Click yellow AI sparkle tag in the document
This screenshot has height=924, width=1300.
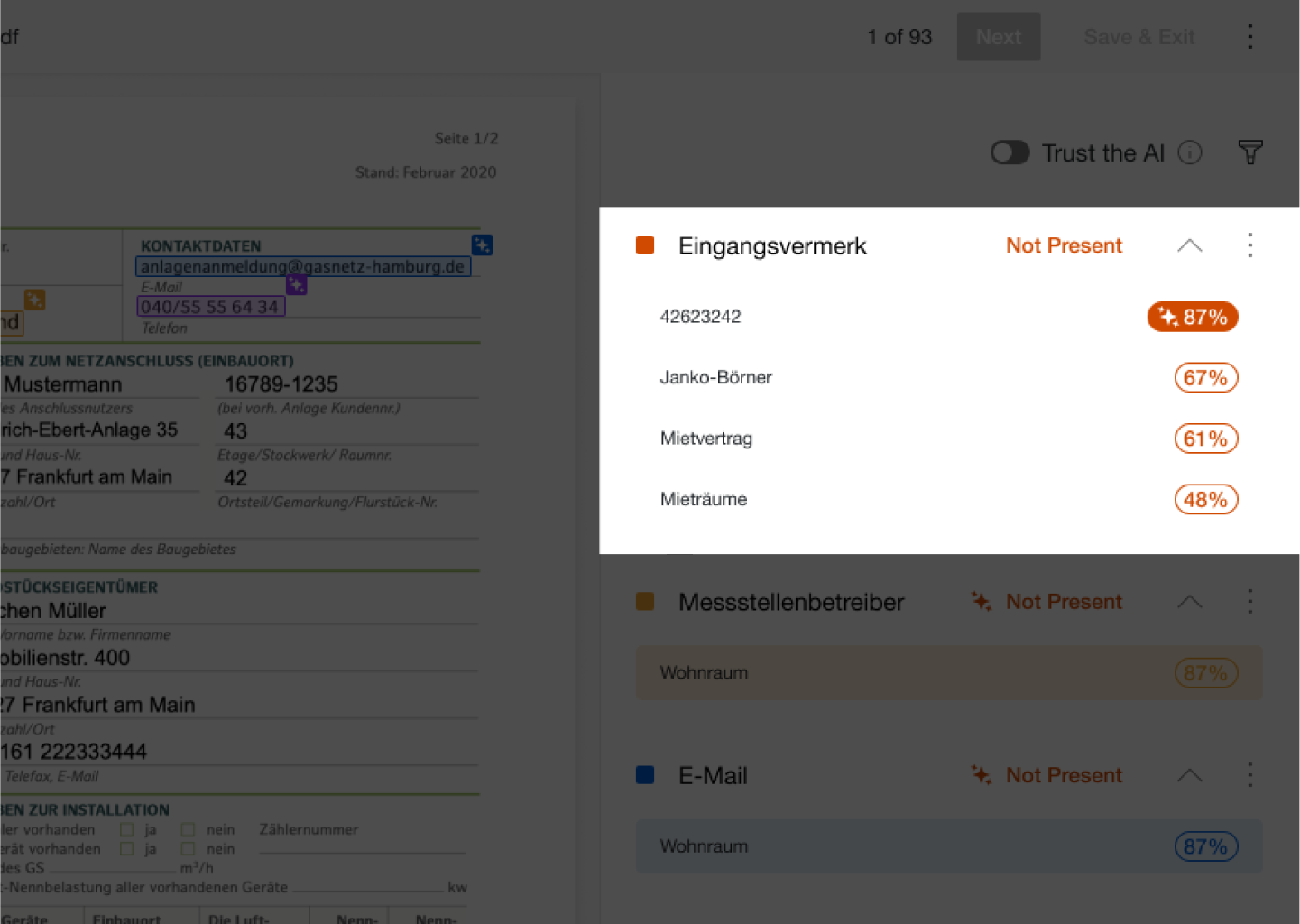click(x=34, y=300)
